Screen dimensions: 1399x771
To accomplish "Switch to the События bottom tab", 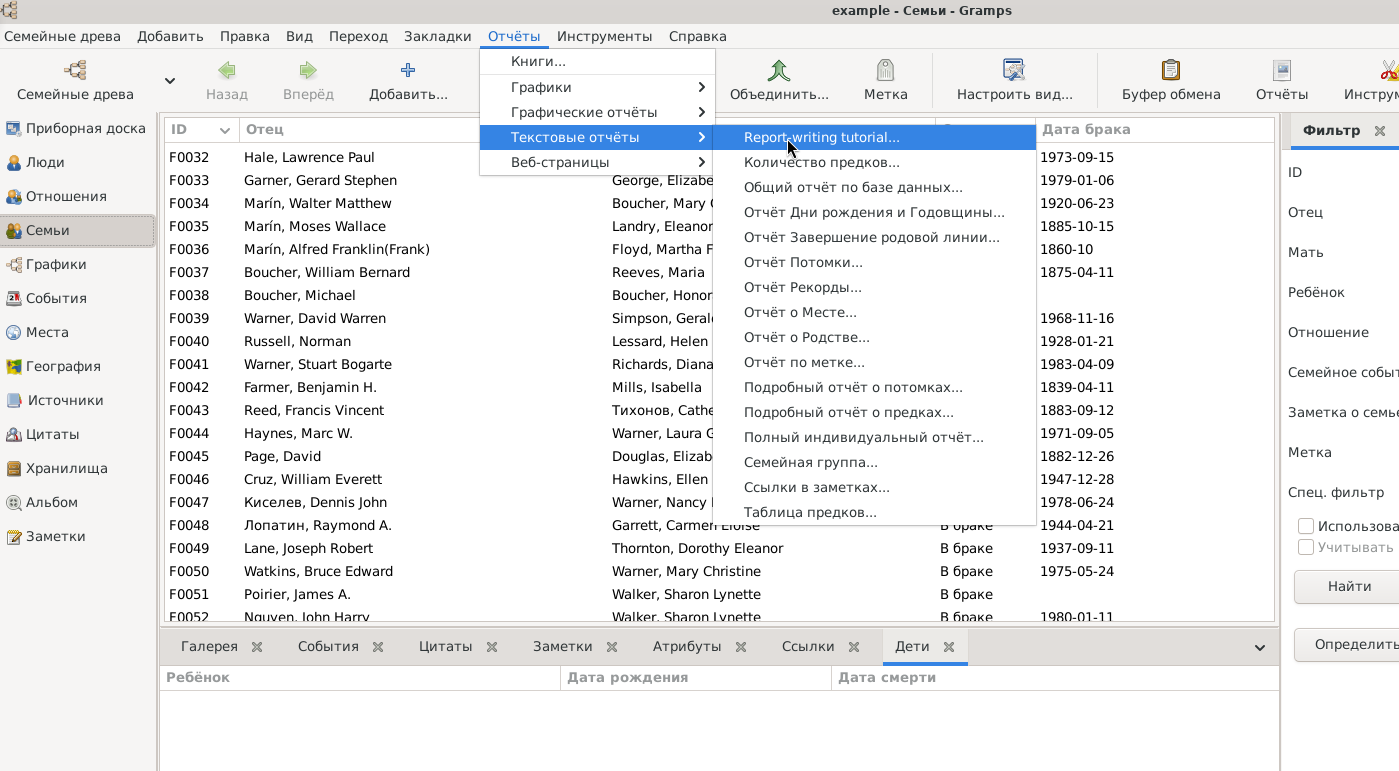I will tap(328, 646).
